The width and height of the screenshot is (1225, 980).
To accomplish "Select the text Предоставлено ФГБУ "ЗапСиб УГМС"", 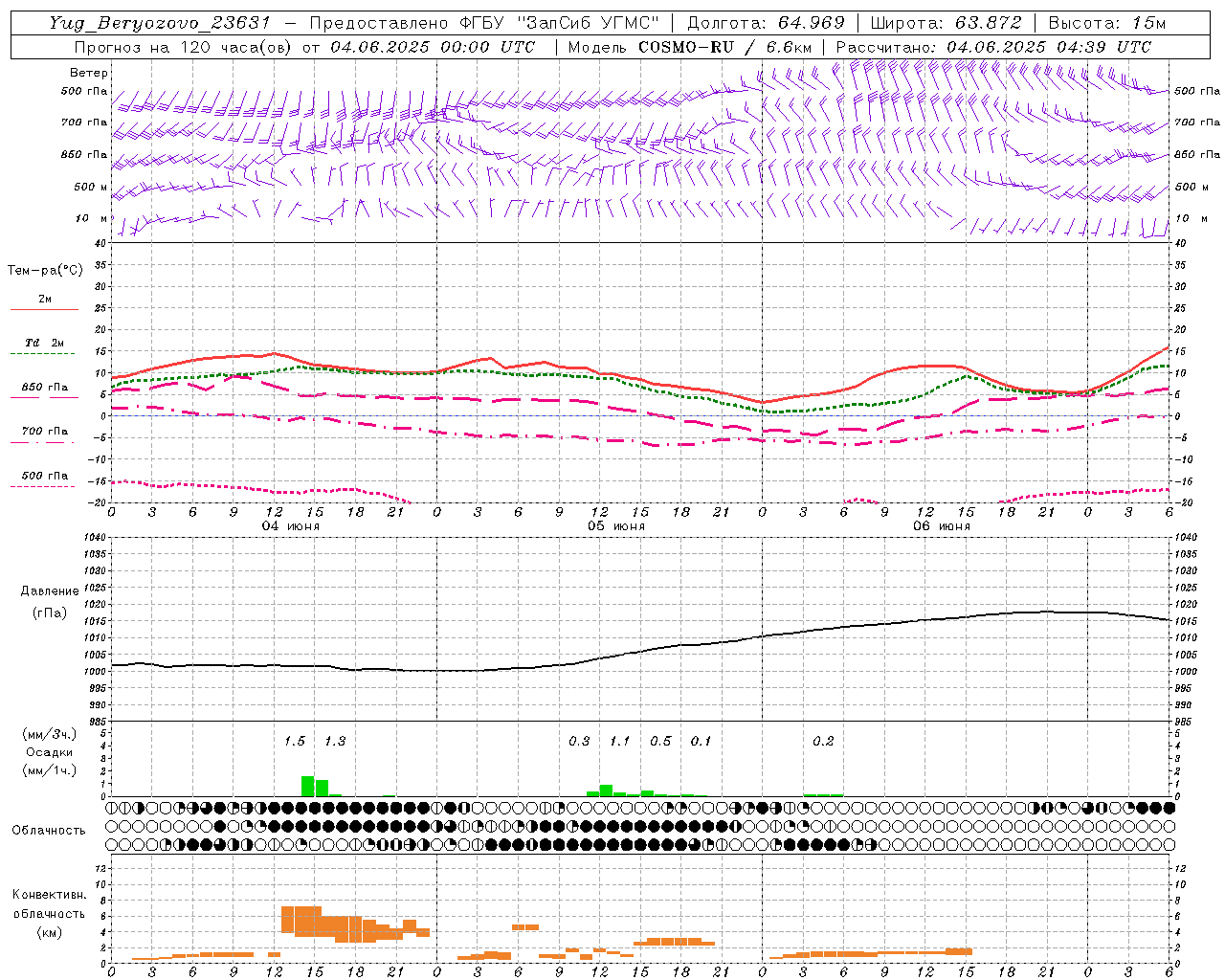I will pyautogui.click(x=485, y=23).
